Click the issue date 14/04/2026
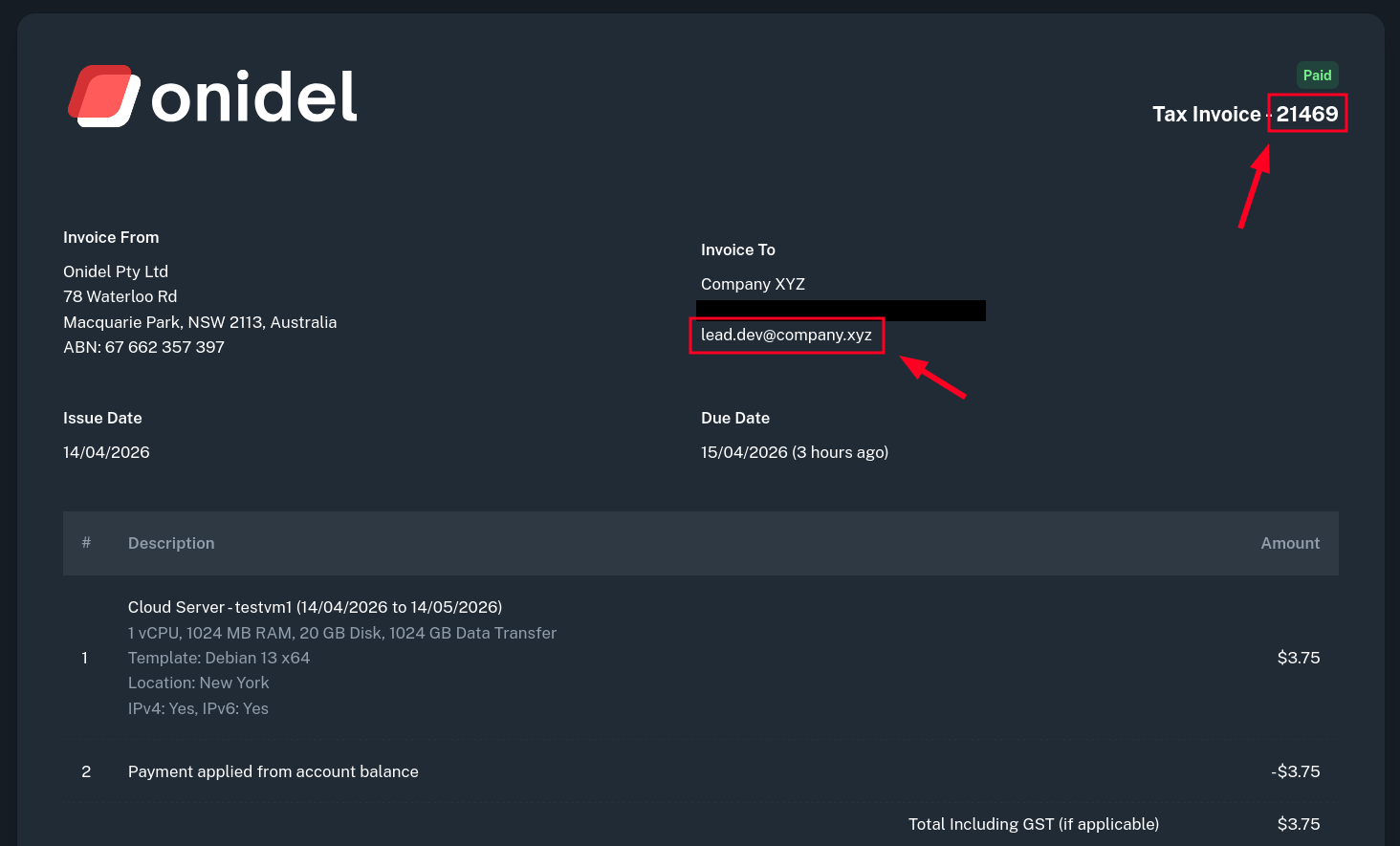This screenshot has width=1400, height=846. tap(106, 453)
